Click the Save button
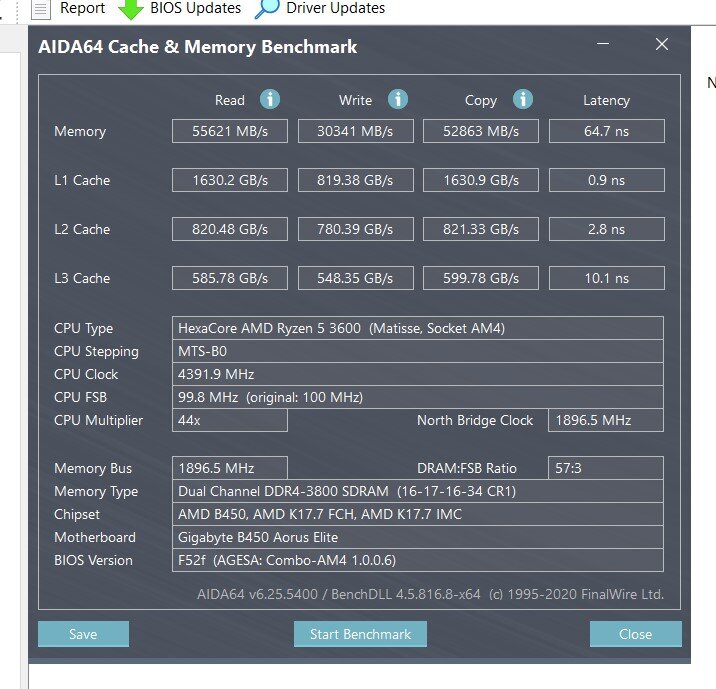716x689 pixels. coord(83,634)
